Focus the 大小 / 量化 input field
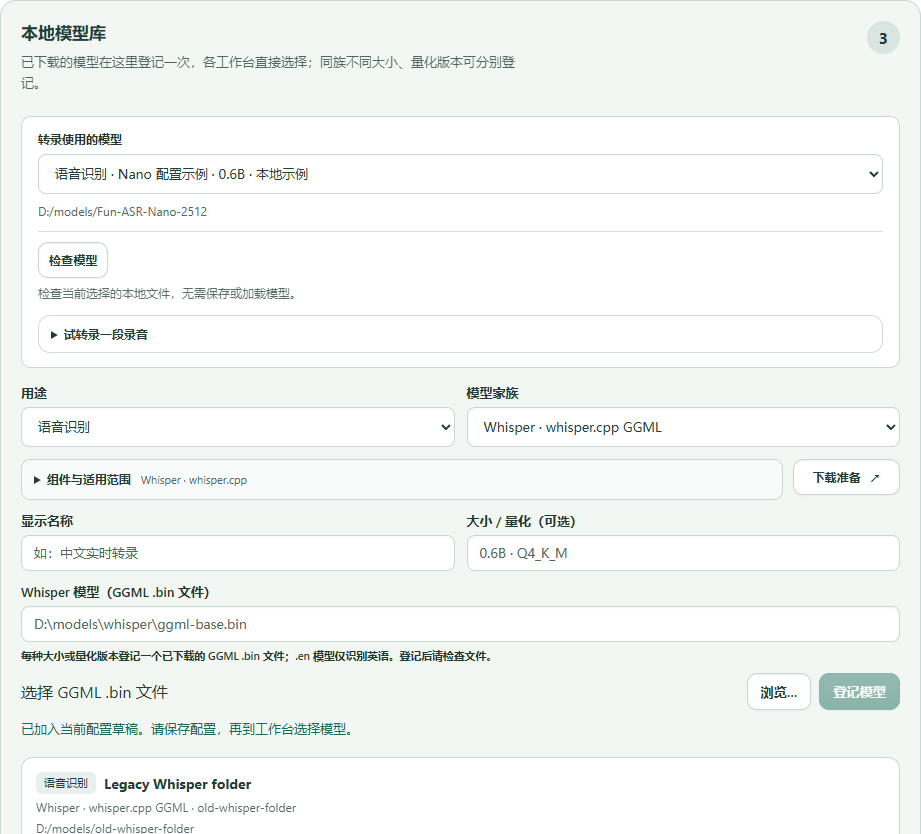This screenshot has width=921, height=834. tap(683, 553)
